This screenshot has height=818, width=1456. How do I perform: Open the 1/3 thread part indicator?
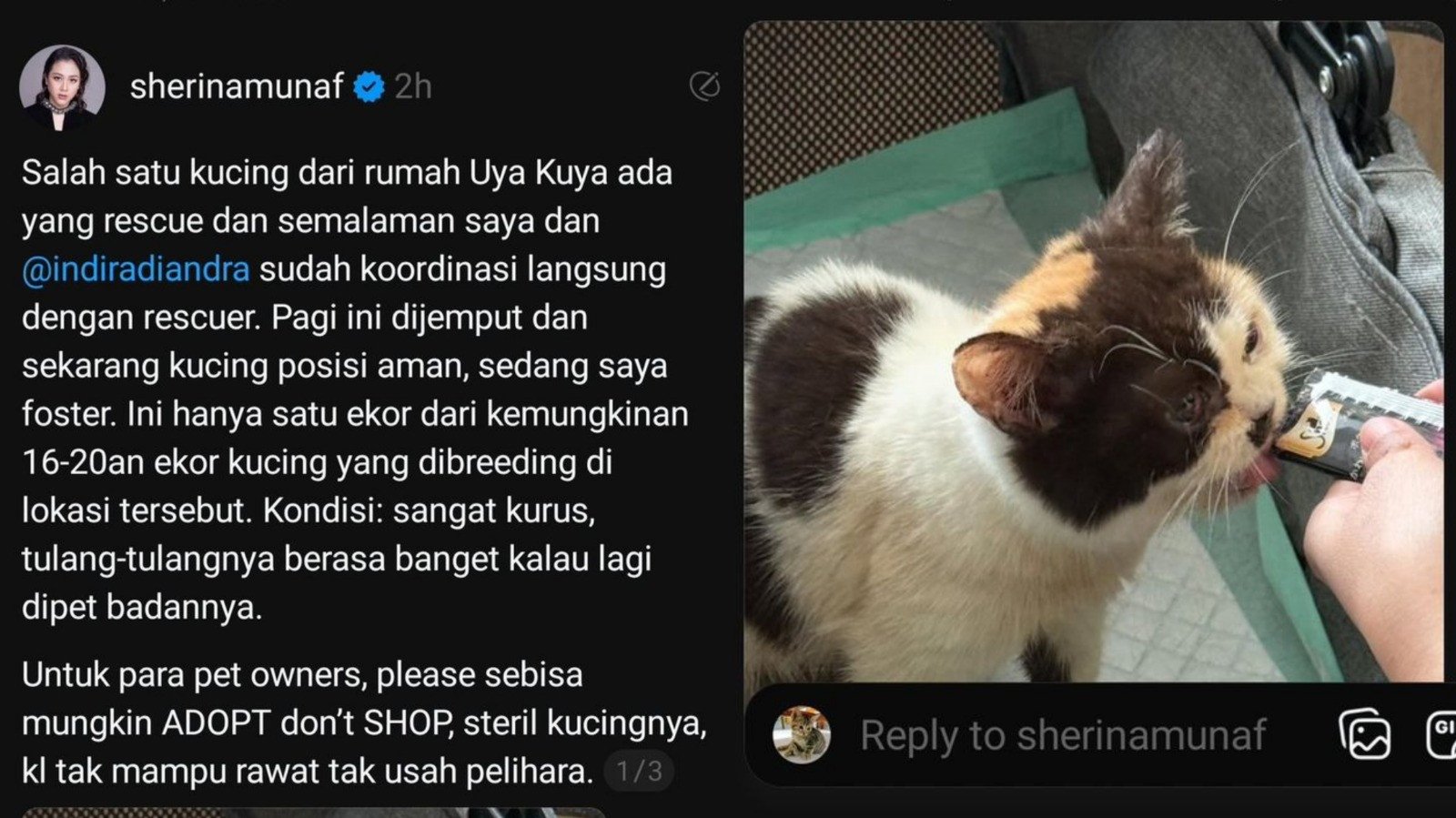coord(639,772)
